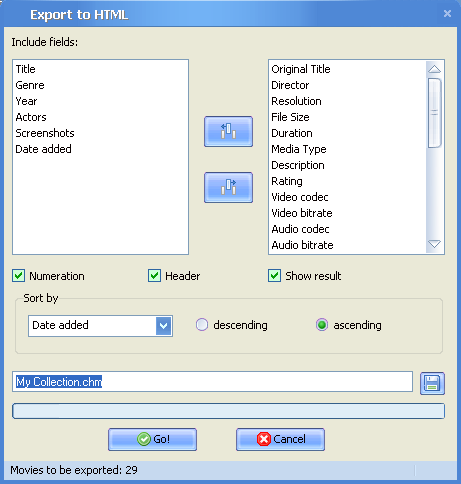Click the Cancel button
461x484 pixels.
pyautogui.click(x=280, y=439)
